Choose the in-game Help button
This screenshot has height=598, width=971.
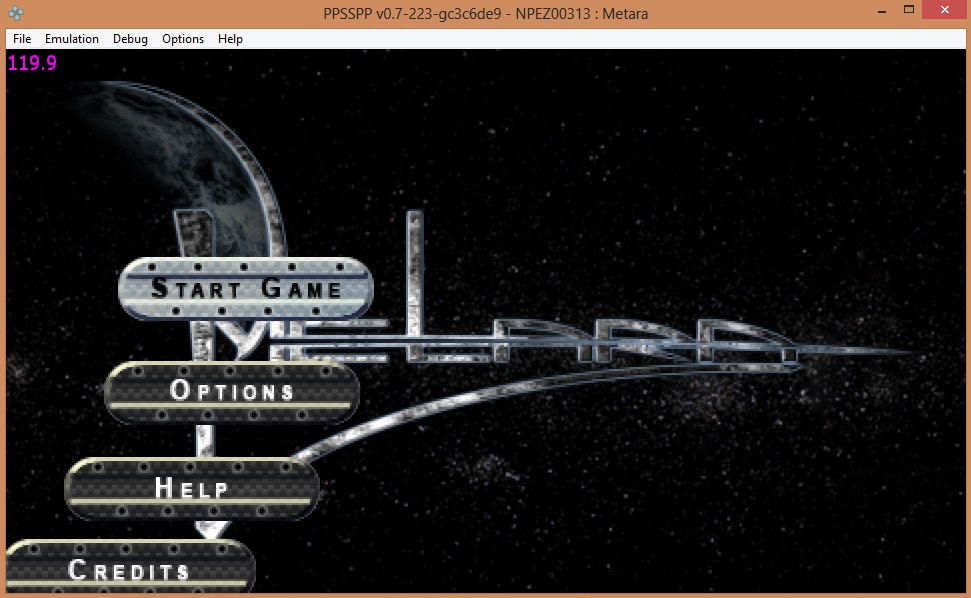[x=192, y=488]
